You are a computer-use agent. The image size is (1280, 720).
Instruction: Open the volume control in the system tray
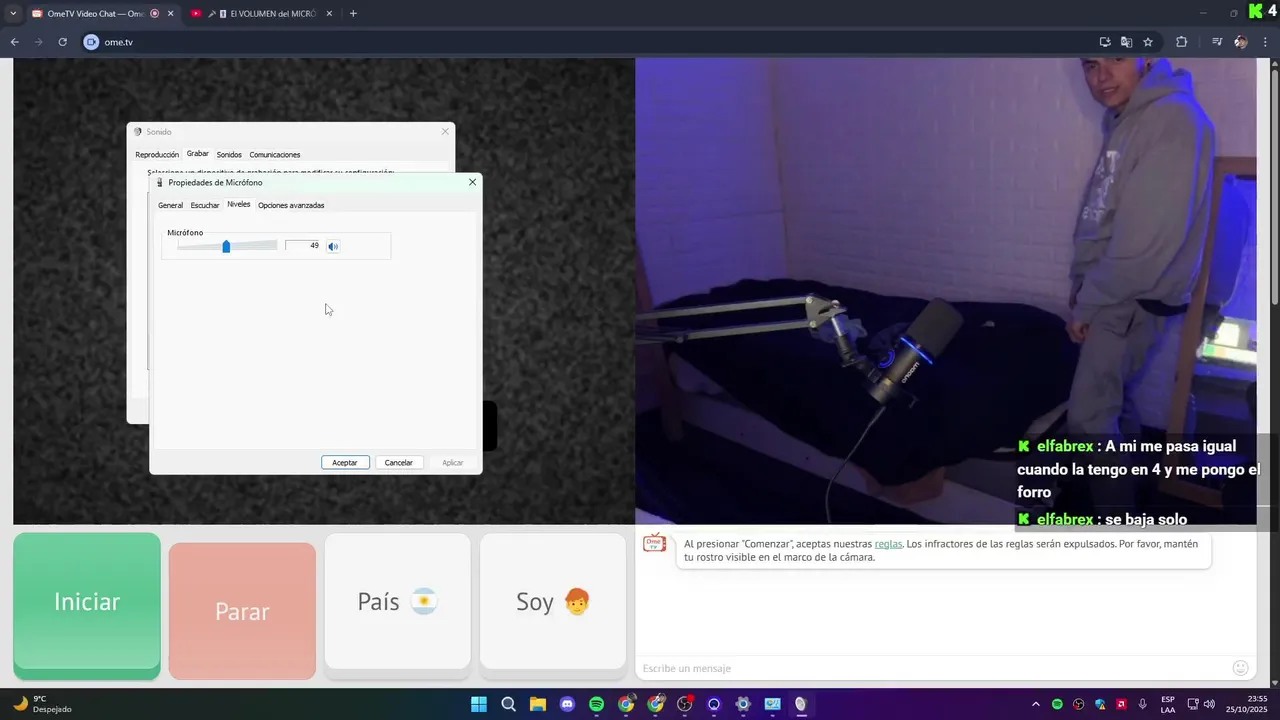pos(1209,704)
